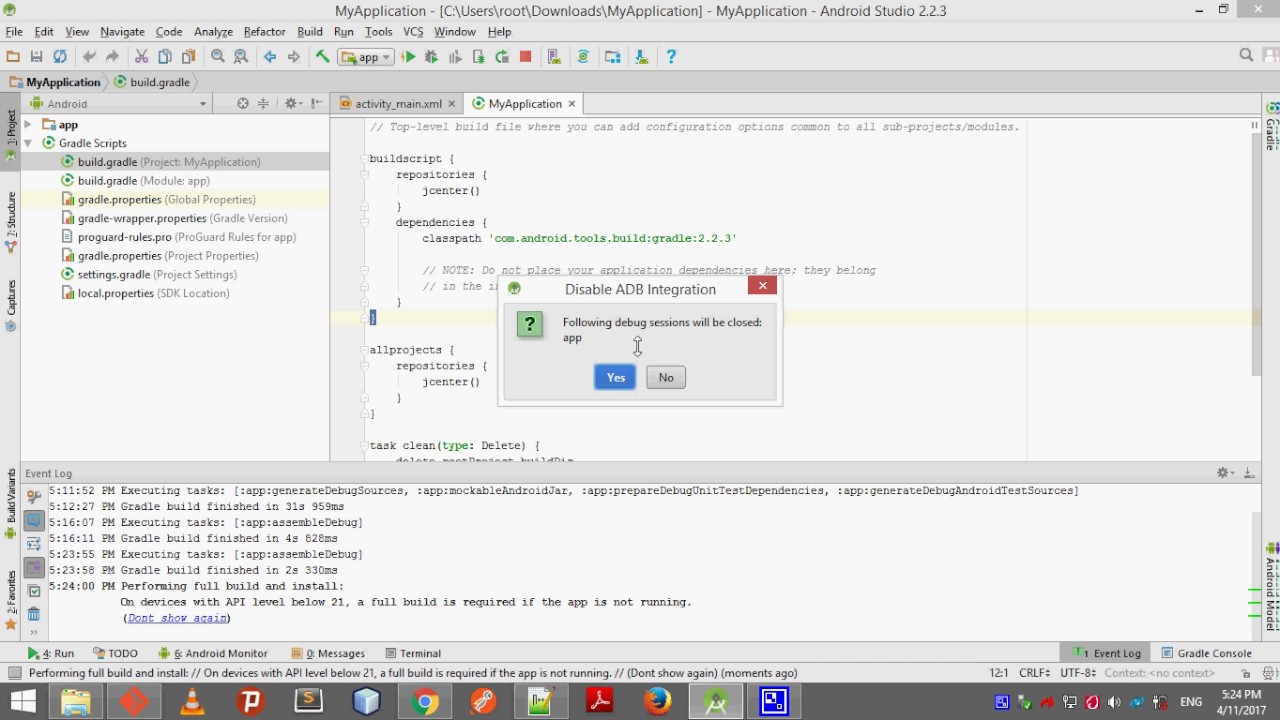Open the Project Structure icon
This screenshot has height=720, width=1280.
(x=612, y=57)
